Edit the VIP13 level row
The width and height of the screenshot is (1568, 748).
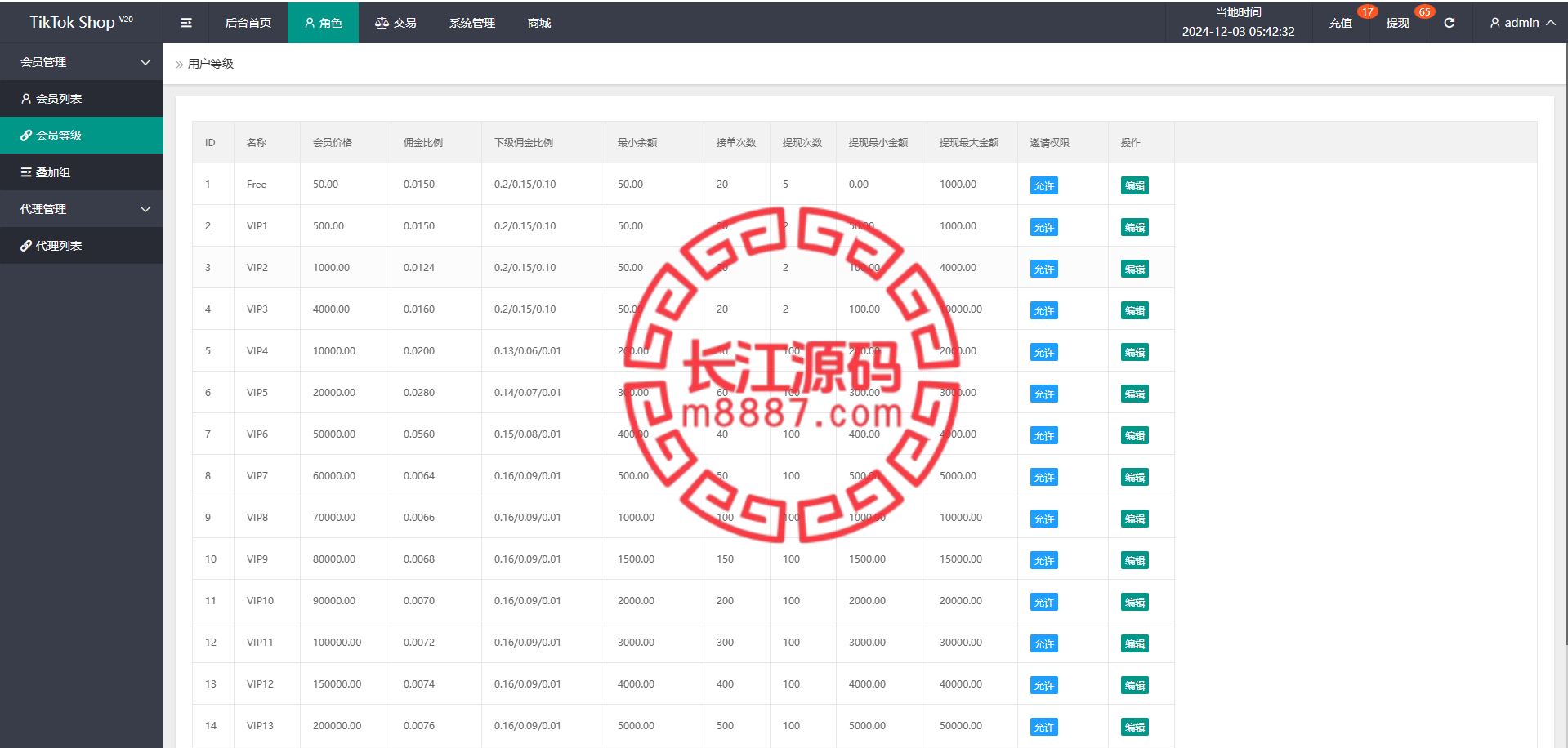1135,727
